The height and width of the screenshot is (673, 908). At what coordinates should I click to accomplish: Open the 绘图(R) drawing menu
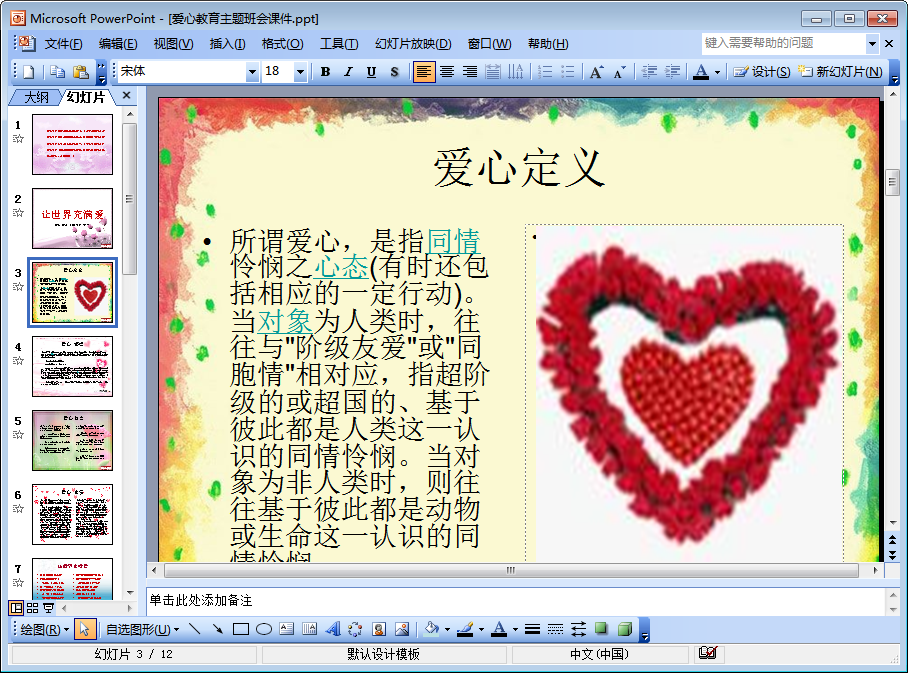[45, 630]
